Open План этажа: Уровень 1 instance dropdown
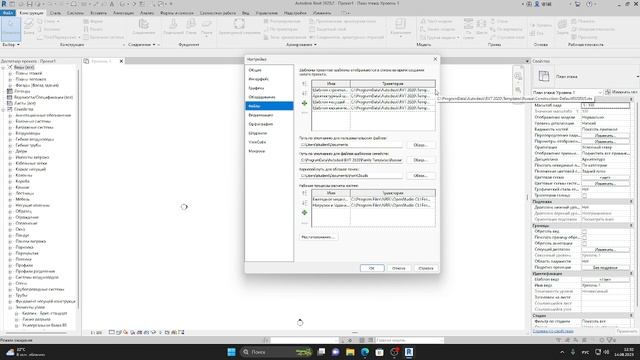Screen dimensions: 640x360 567,93
